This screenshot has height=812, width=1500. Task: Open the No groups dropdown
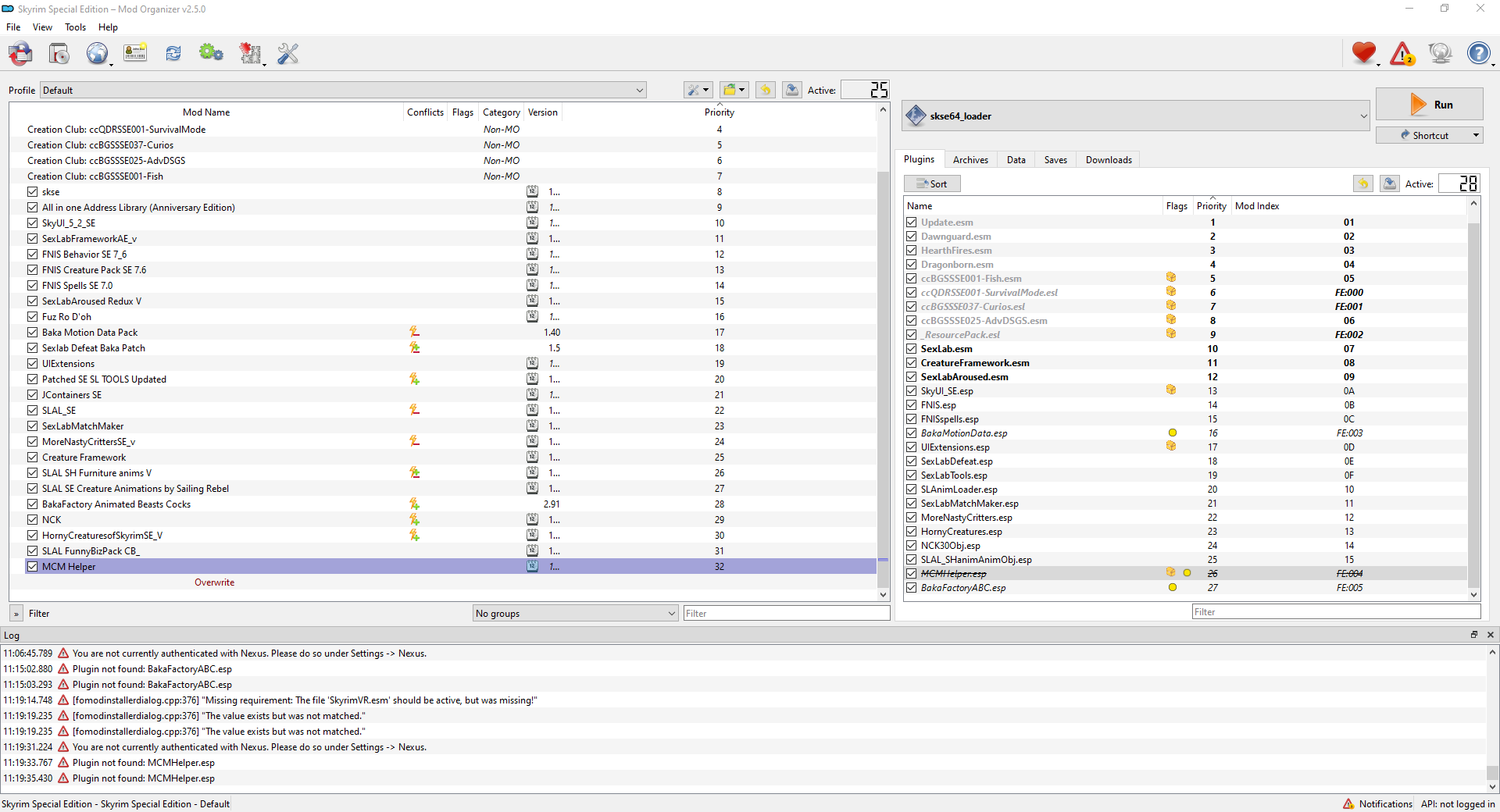pyautogui.click(x=576, y=613)
